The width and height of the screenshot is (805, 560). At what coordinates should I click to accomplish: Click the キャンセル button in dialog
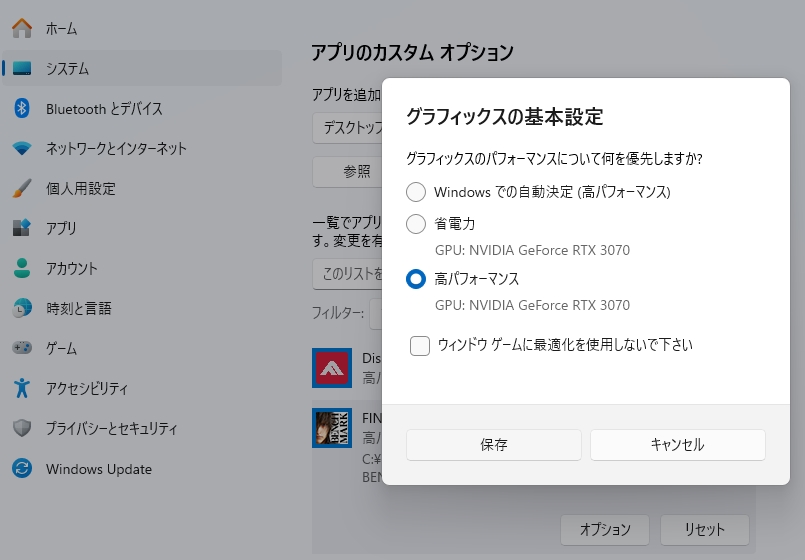(x=677, y=445)
